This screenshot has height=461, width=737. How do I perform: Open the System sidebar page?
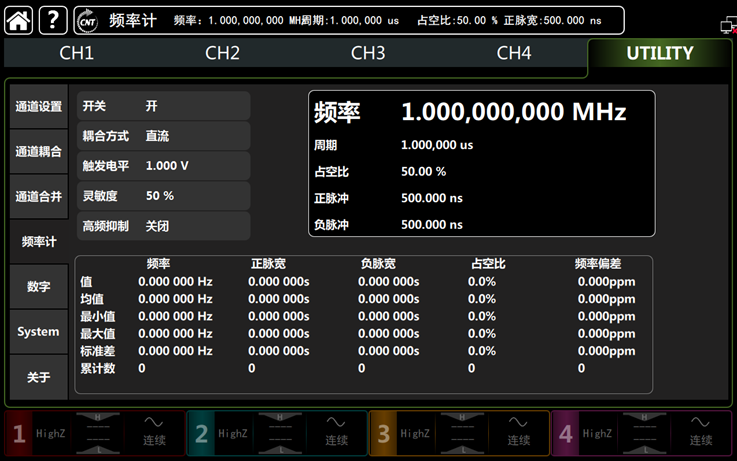click(x=38, y=331)
